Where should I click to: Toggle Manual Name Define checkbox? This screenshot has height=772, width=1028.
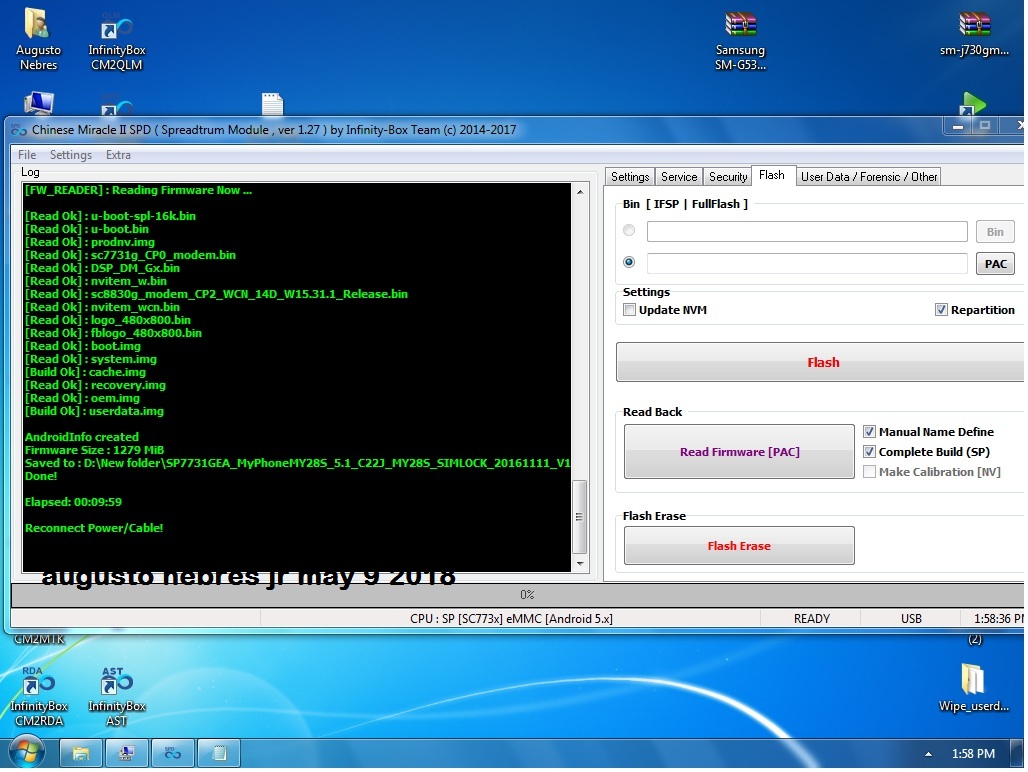point(869,431)
